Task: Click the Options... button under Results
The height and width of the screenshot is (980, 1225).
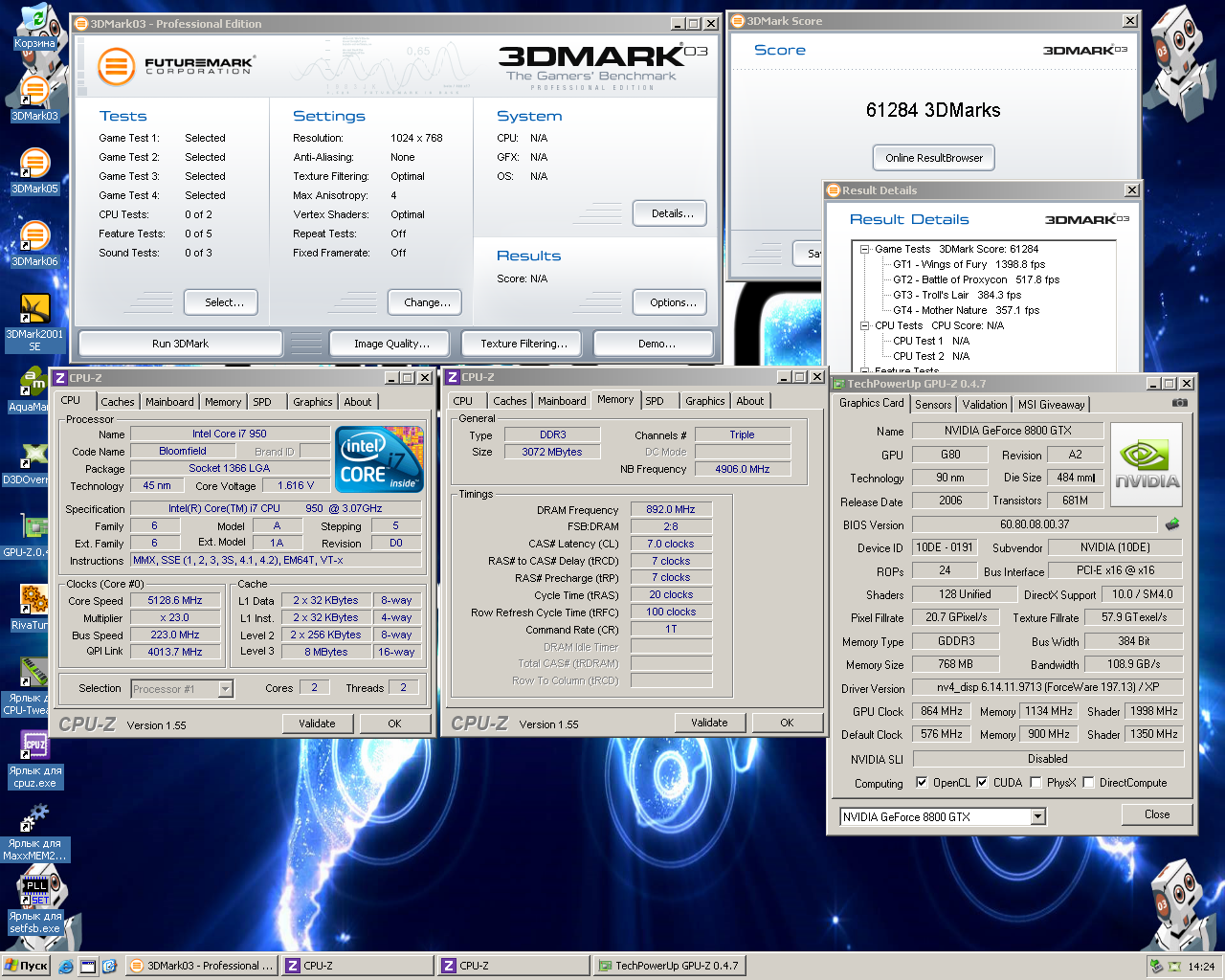Action: click(670, 302)
